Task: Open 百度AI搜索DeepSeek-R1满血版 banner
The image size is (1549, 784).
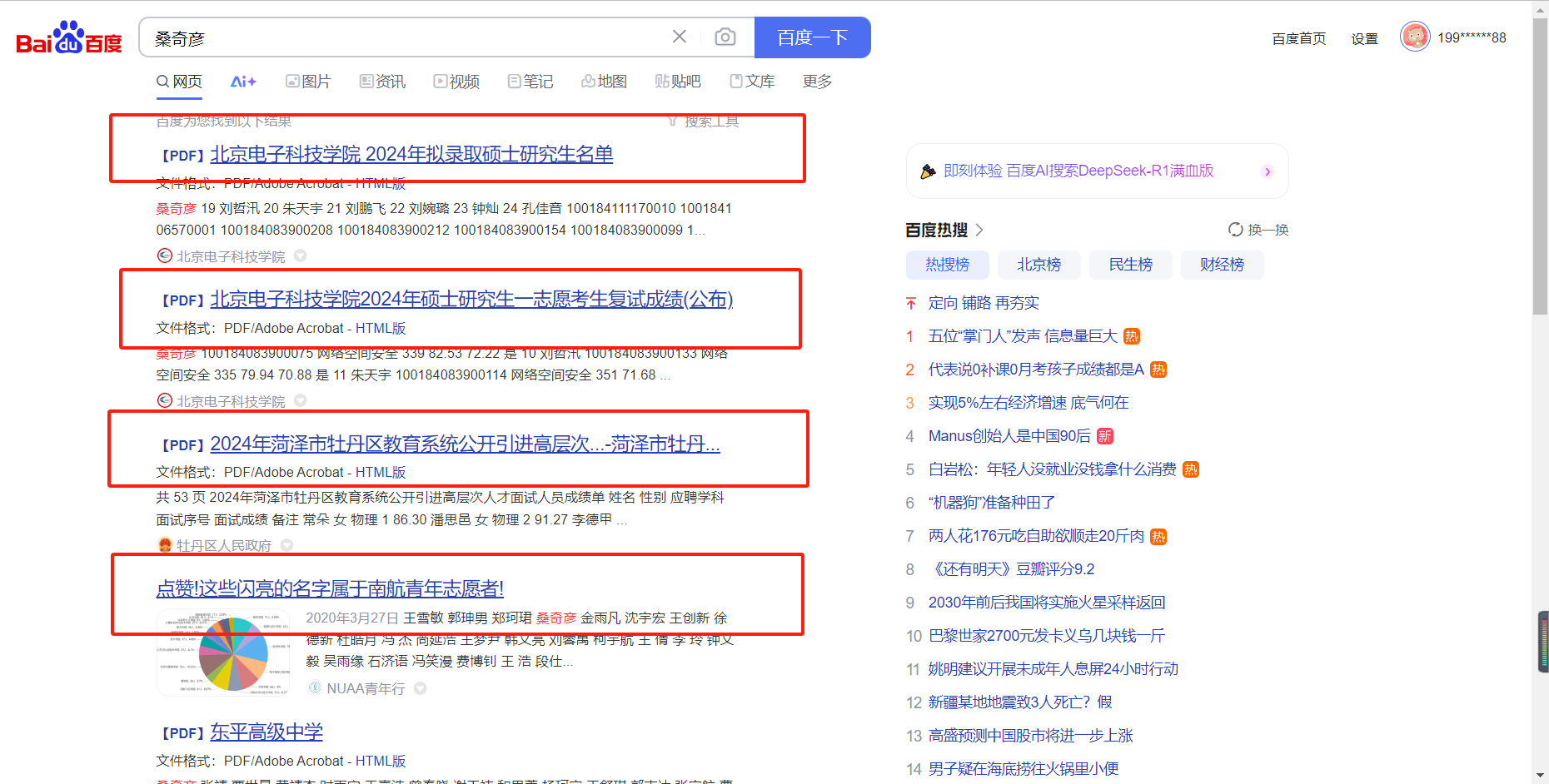Action: (x=1098, y=171)
